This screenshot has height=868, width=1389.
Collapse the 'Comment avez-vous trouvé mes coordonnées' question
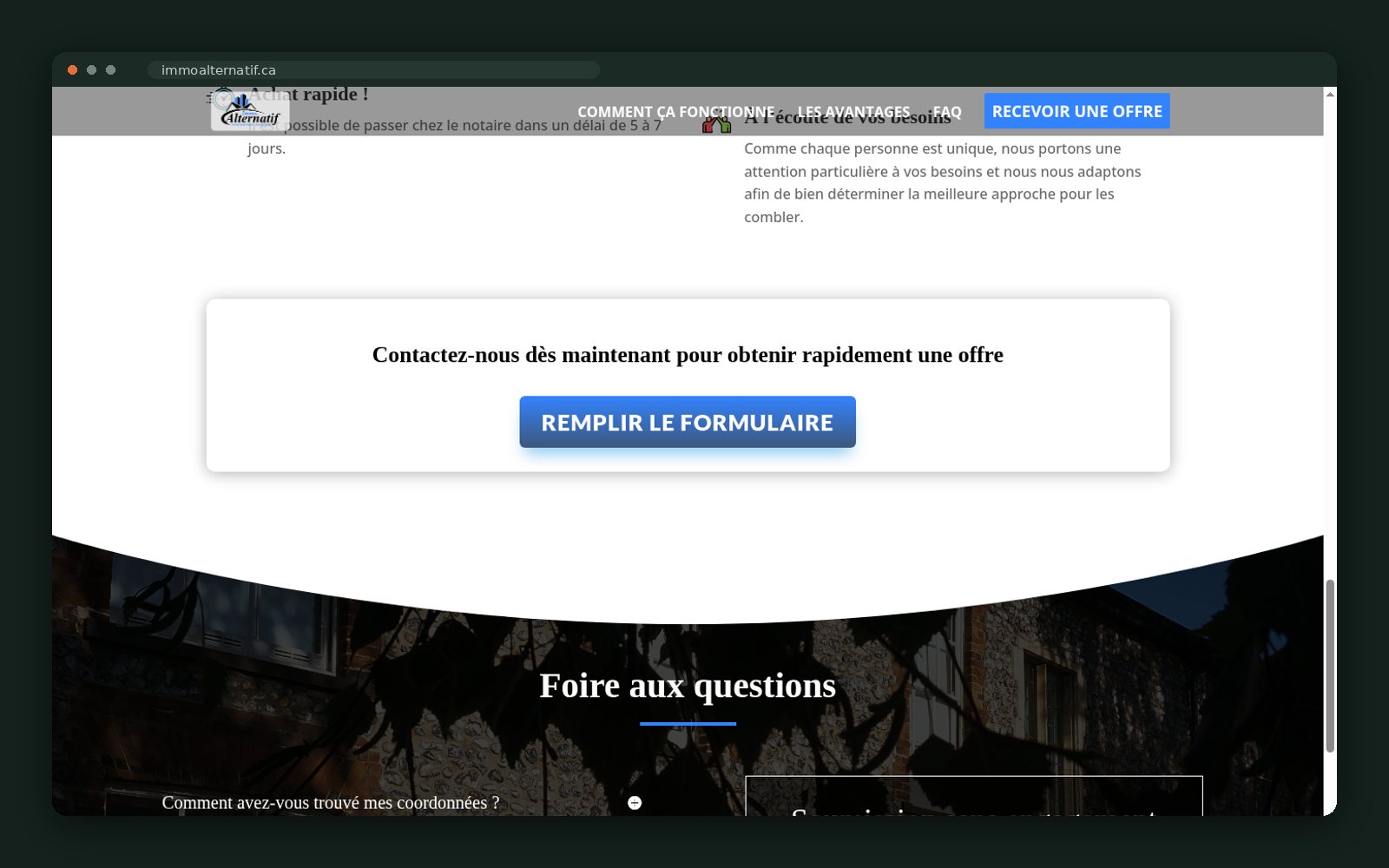(635, 803)
